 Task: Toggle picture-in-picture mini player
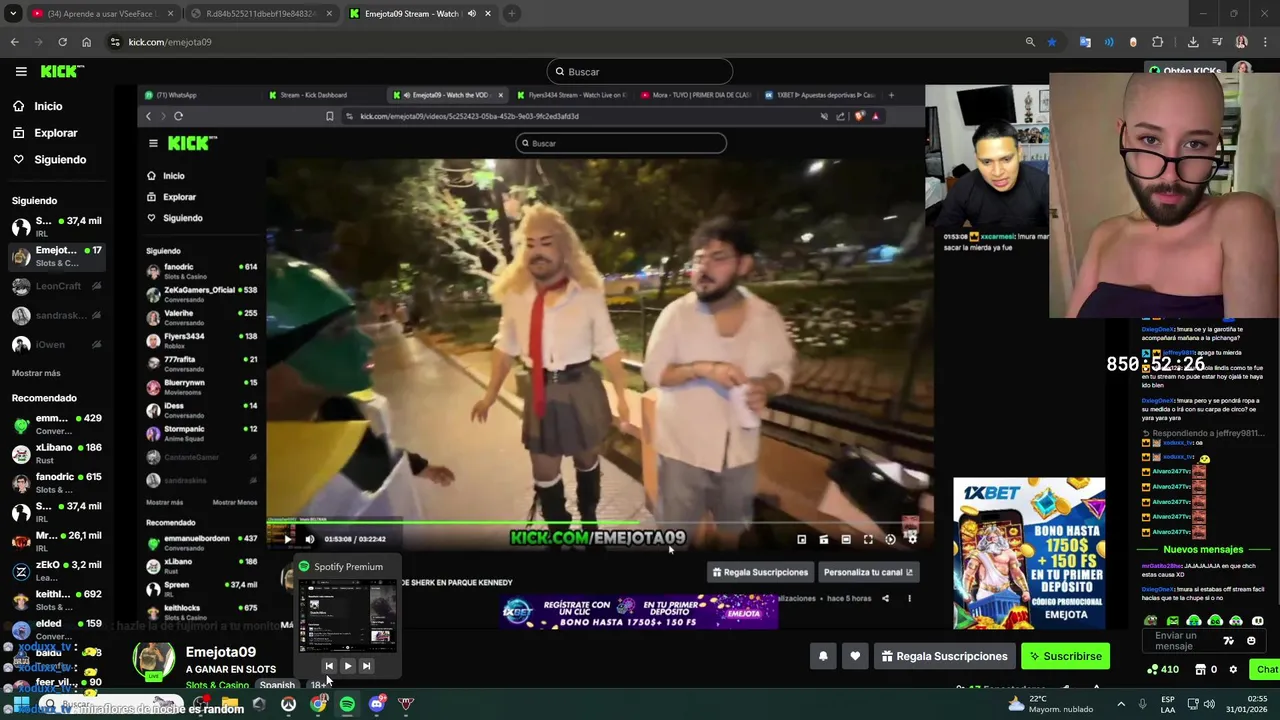point(802,540)
